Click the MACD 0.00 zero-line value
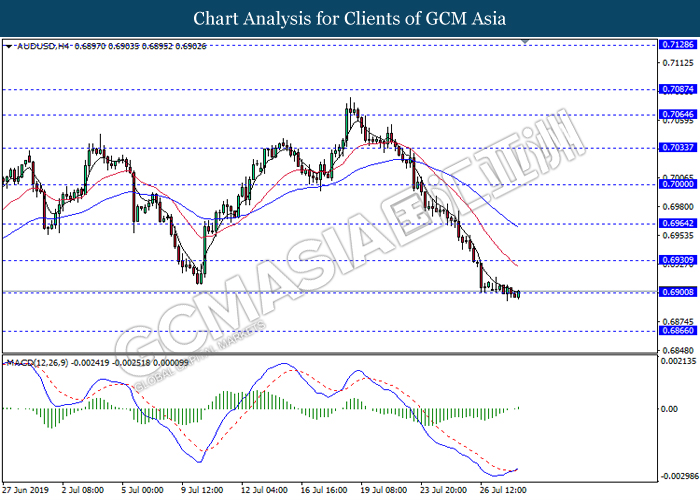700x500 pixels. pyautogui.click(x=669, y=409)
